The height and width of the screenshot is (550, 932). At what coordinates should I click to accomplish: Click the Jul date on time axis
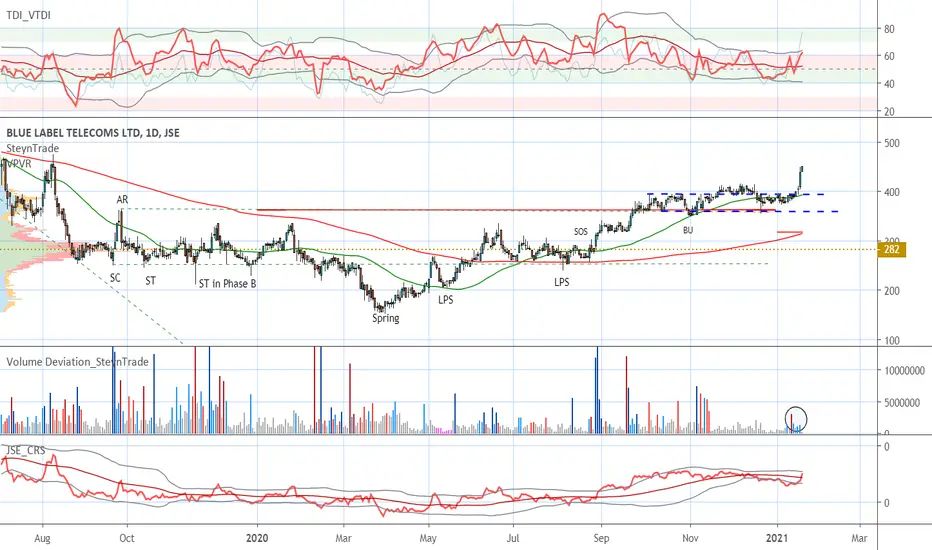click(x=513, y=539)
